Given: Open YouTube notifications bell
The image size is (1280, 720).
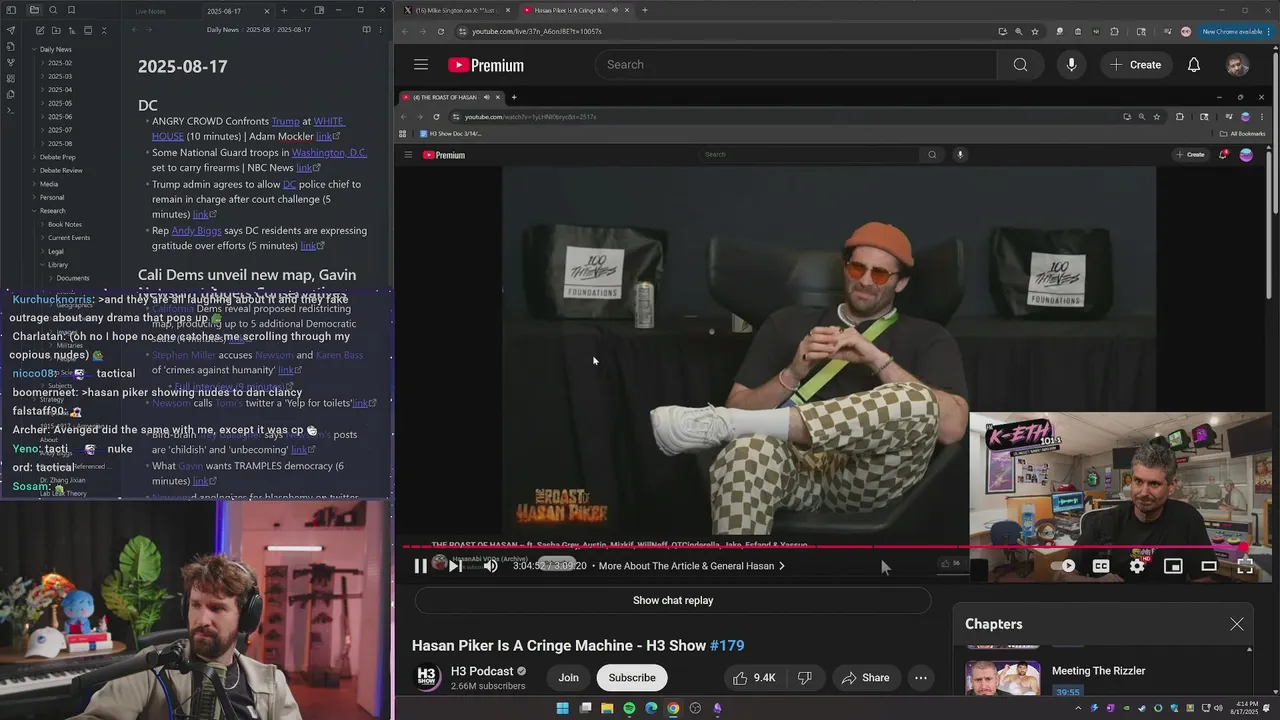Looking at the screenshot, I should click(x=1194, y=65).
